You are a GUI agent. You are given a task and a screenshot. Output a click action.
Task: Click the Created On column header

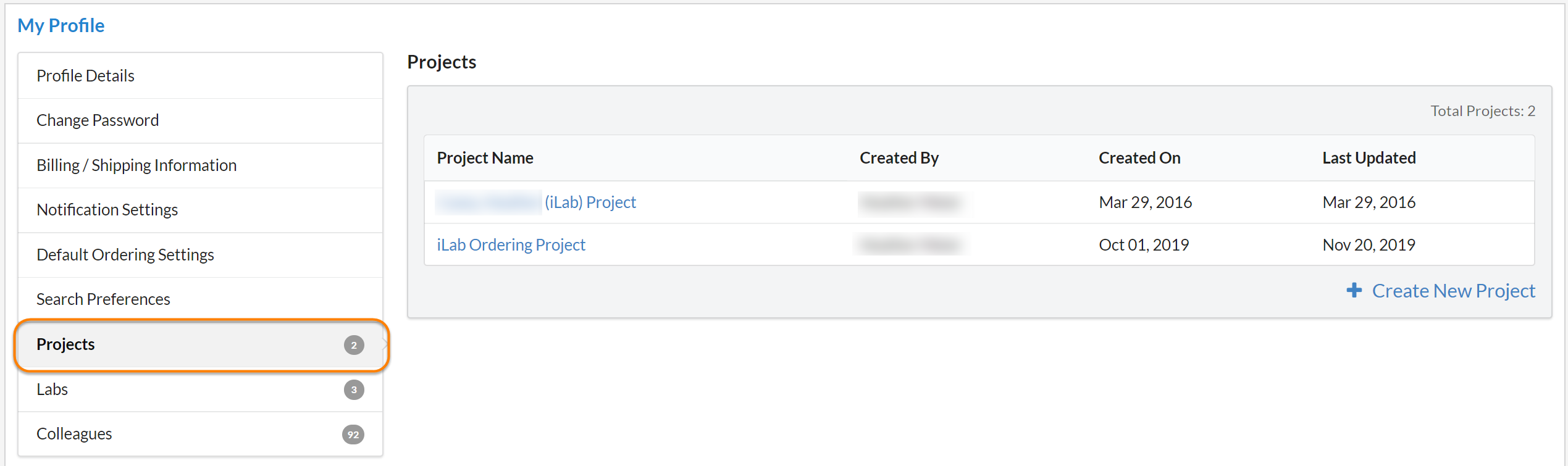click(1139, 158)
